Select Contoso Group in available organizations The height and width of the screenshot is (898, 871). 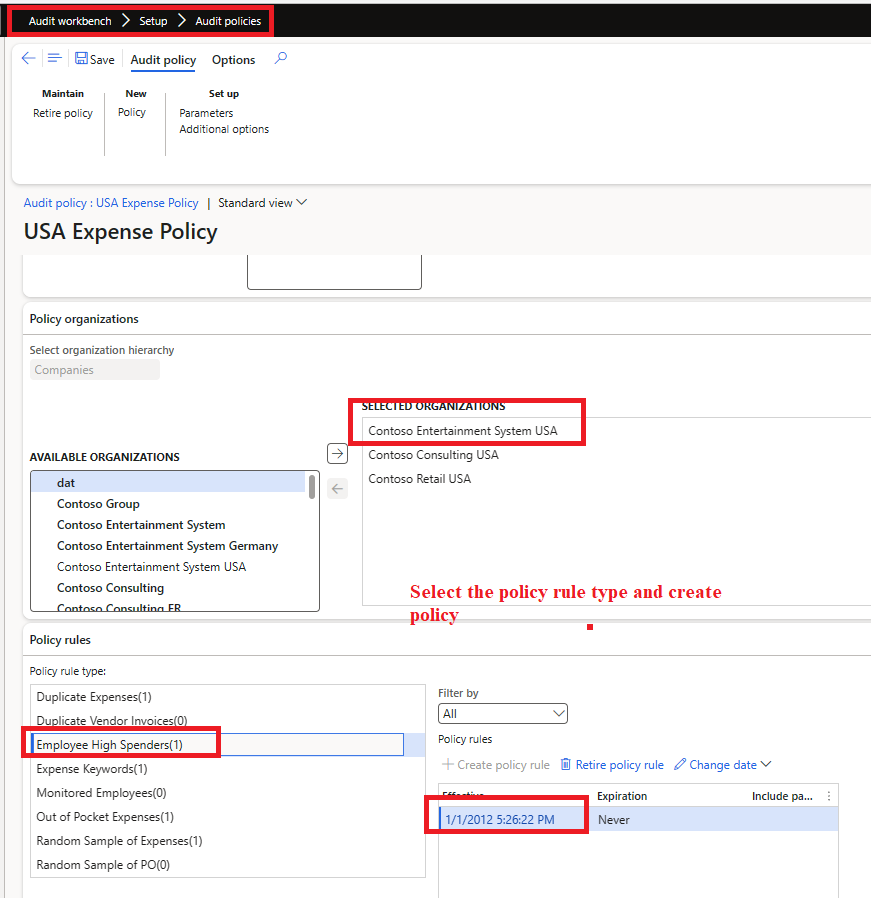98,503
